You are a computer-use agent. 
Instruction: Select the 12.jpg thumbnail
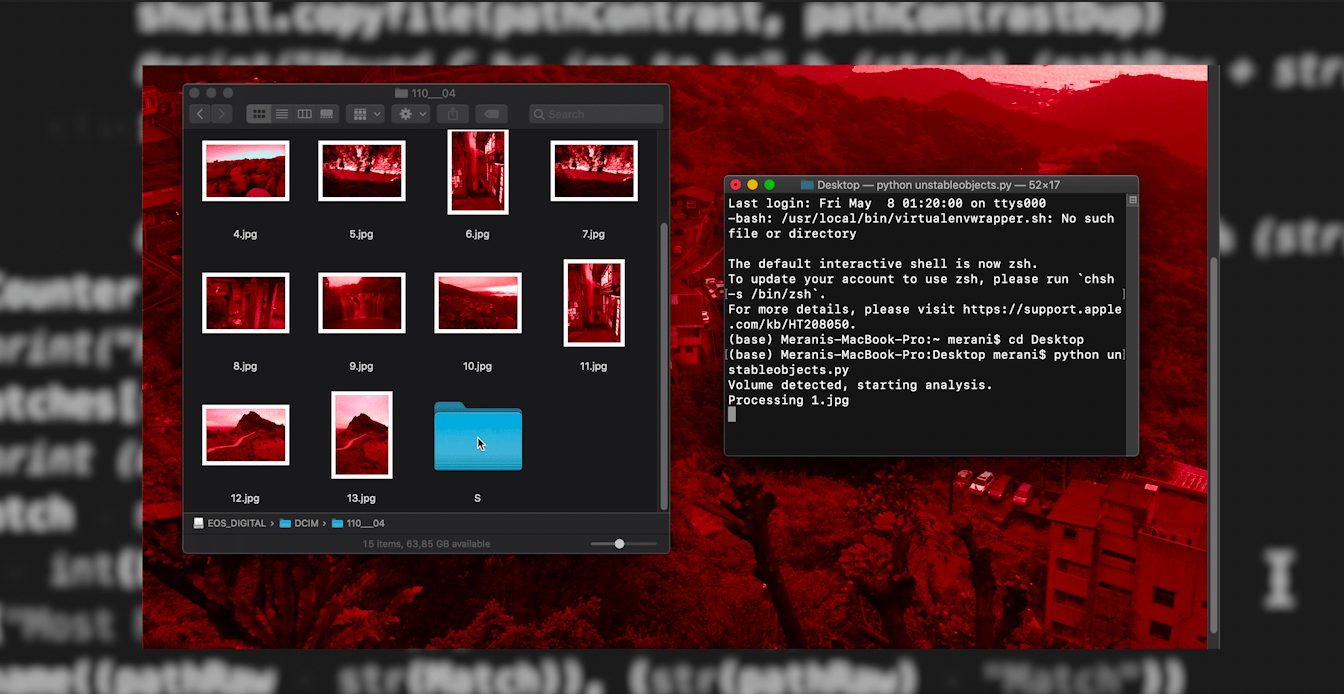[x=245, y=435]
